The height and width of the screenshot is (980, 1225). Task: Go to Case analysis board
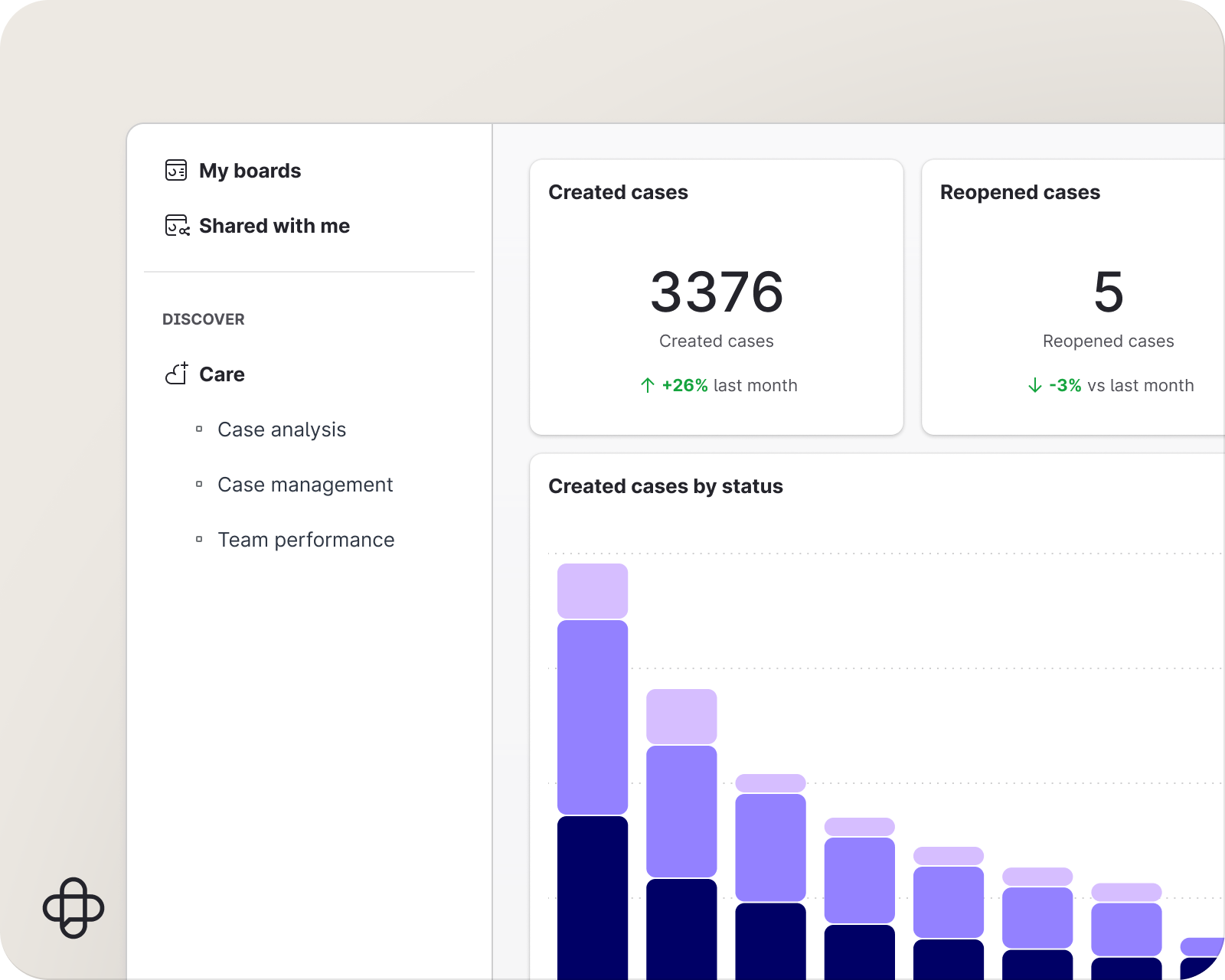(282, 430)
